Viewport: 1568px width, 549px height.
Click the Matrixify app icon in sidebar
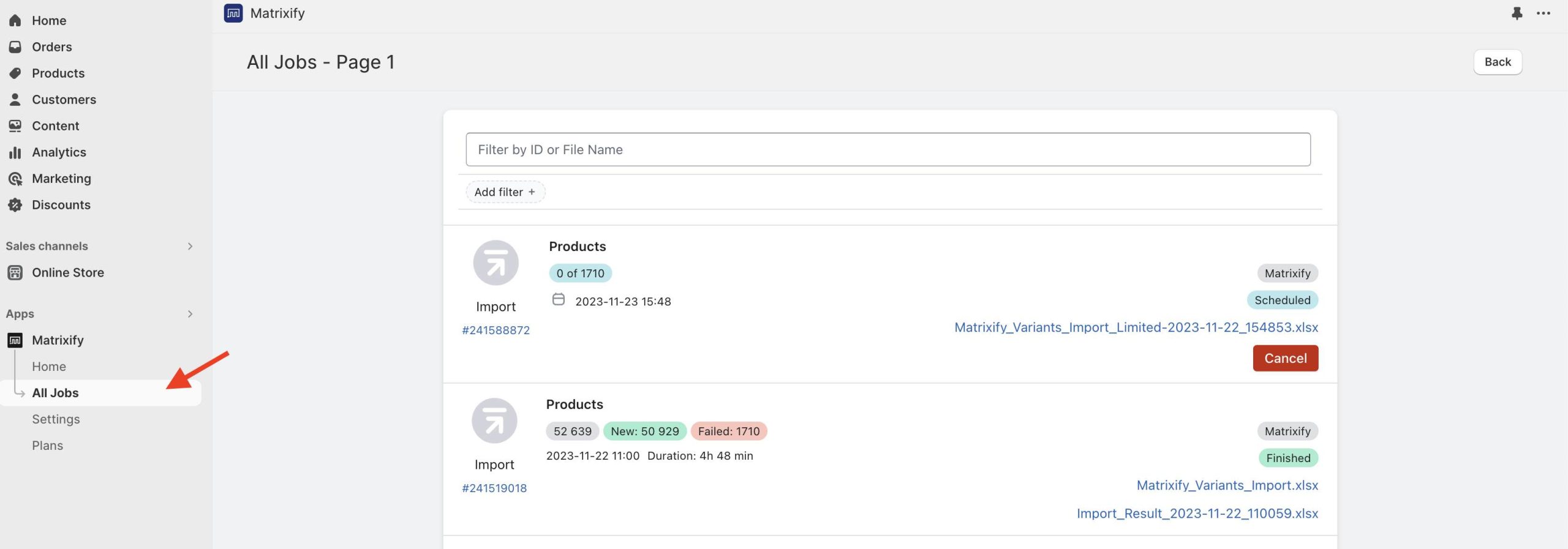[15, 340]
